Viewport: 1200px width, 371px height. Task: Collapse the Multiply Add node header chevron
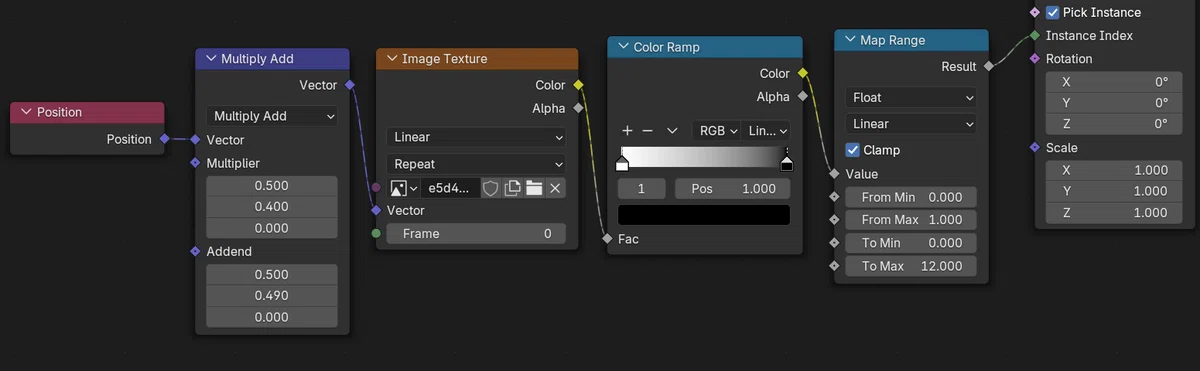point(210,59)
